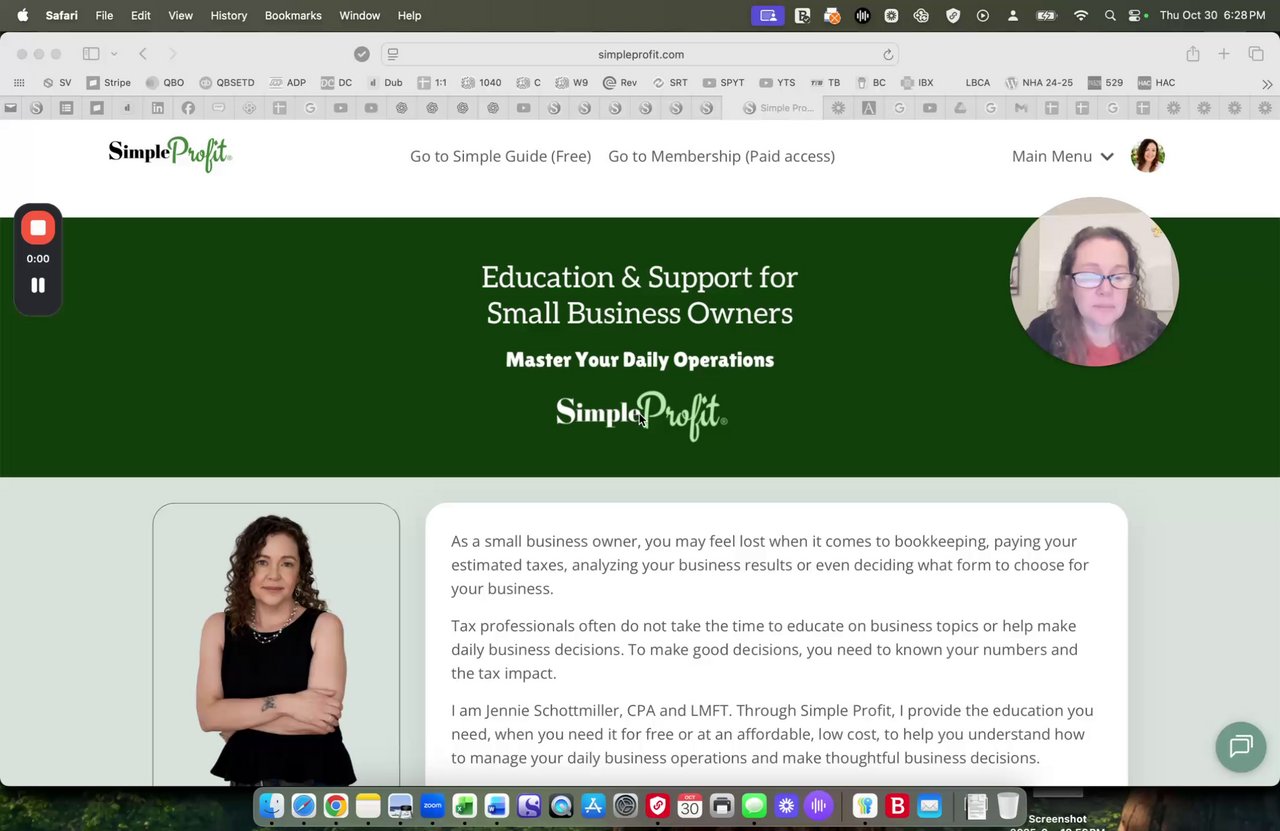The image size is (1280, 831).
Task: Open the File menu
Action: [x=104, y=15]
